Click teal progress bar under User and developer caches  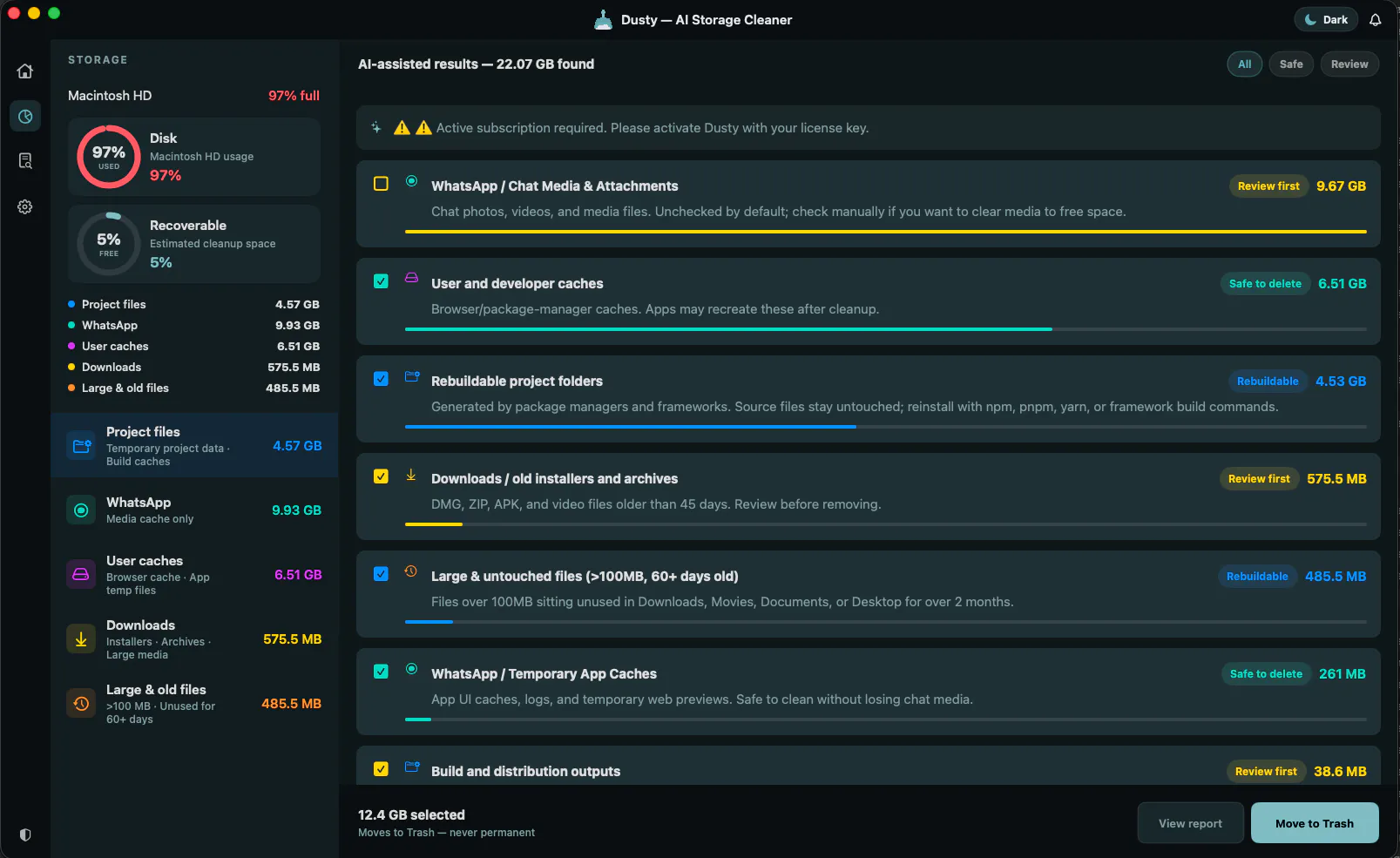coord(728,329)
